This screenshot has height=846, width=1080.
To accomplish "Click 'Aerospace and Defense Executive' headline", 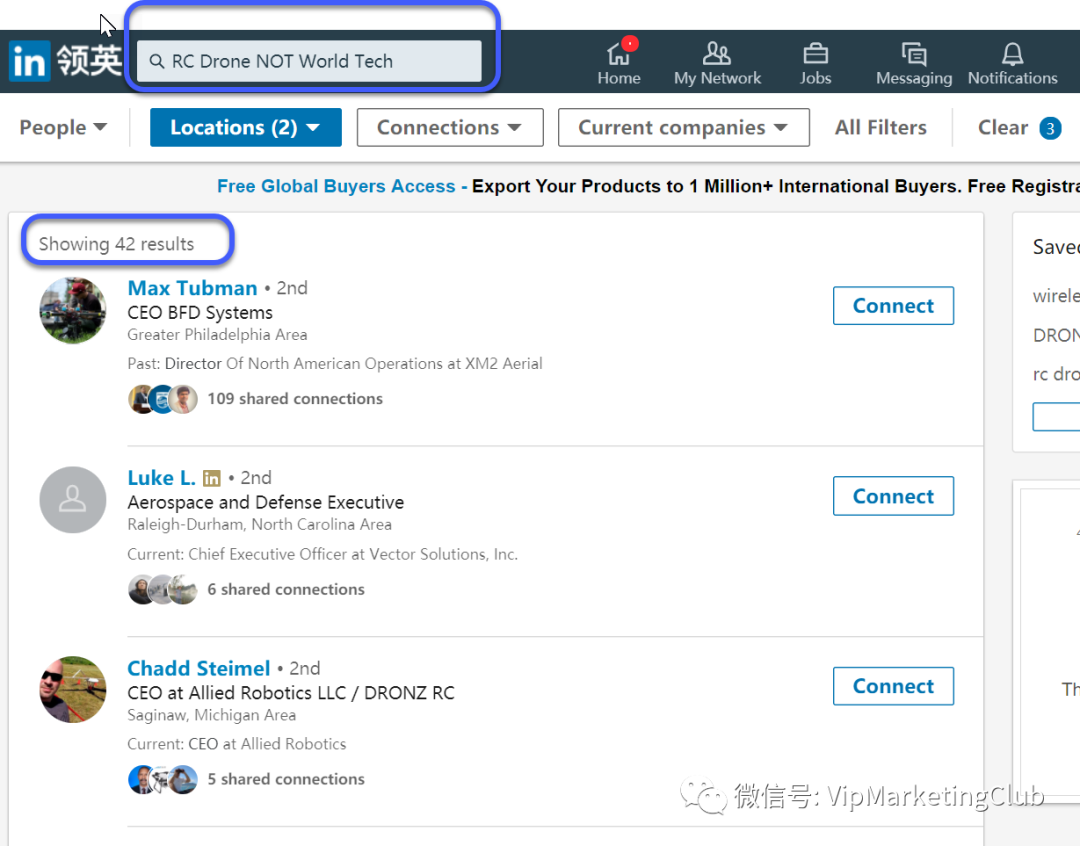I will (266, 503).
